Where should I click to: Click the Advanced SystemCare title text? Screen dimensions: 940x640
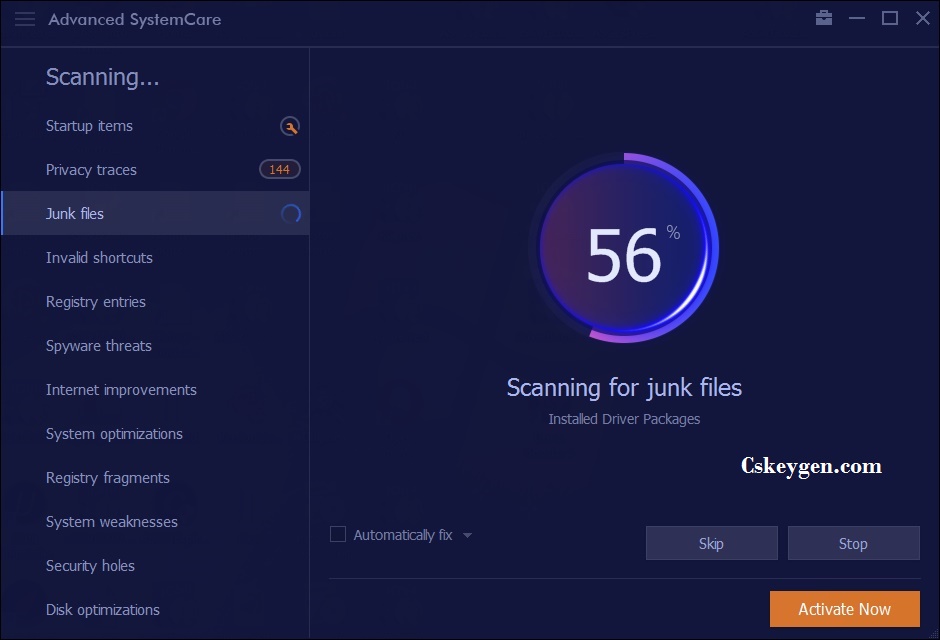point(135,19)
